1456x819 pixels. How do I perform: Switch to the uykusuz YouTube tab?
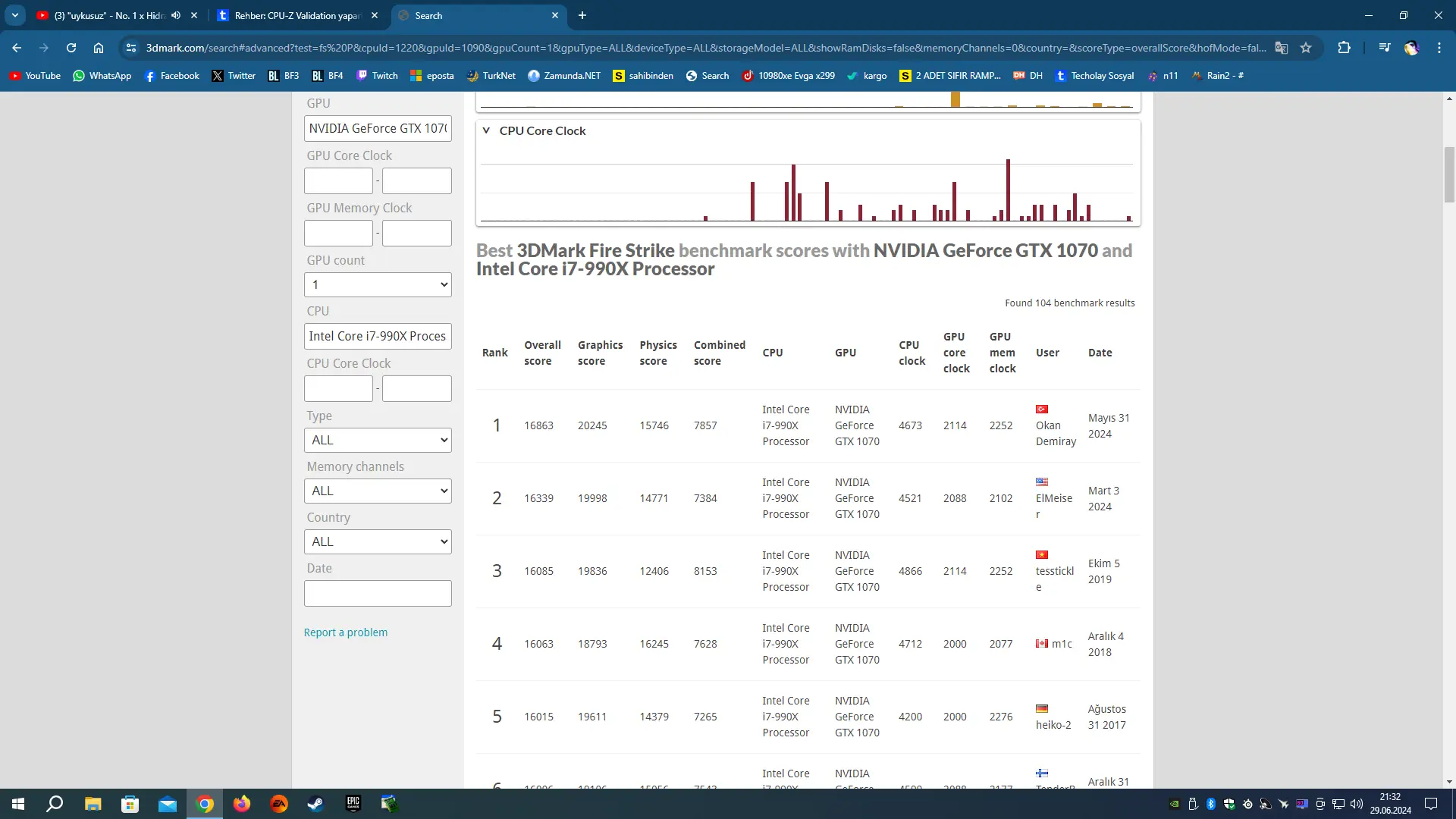pos(108,15)
